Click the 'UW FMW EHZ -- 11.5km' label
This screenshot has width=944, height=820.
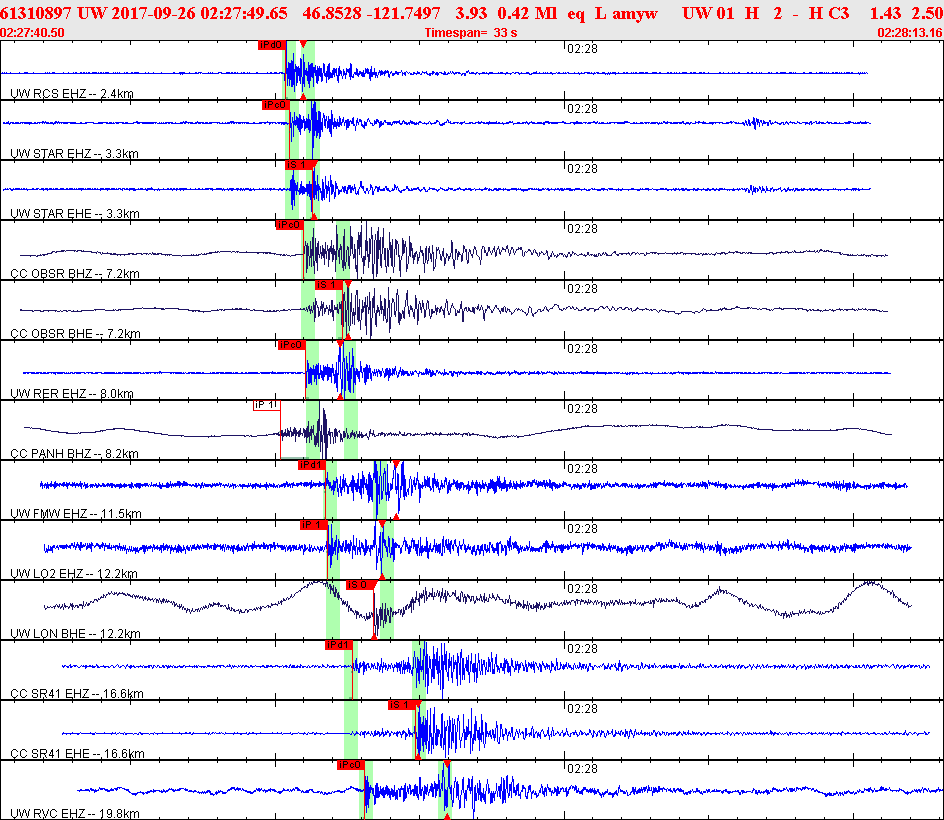(x=76, y=514)
